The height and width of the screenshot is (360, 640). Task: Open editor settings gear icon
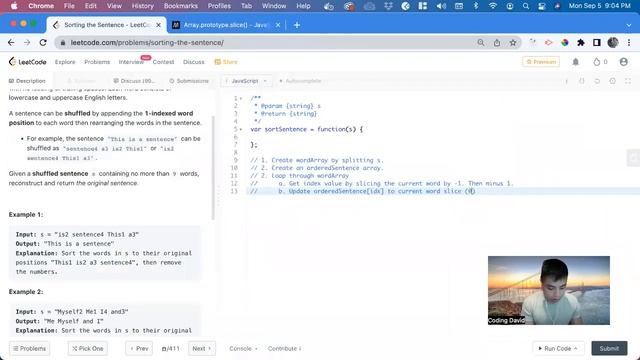613,81
